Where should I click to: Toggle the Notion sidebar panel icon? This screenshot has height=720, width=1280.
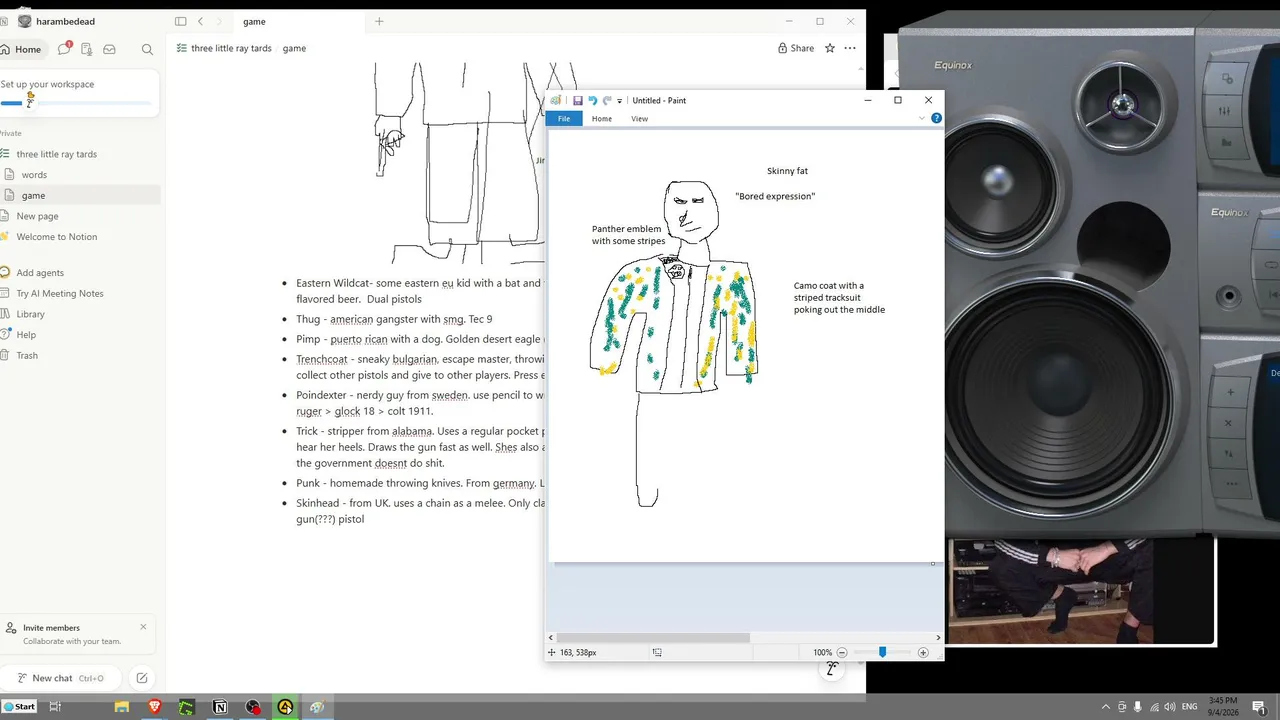click(x=180, y=21)
